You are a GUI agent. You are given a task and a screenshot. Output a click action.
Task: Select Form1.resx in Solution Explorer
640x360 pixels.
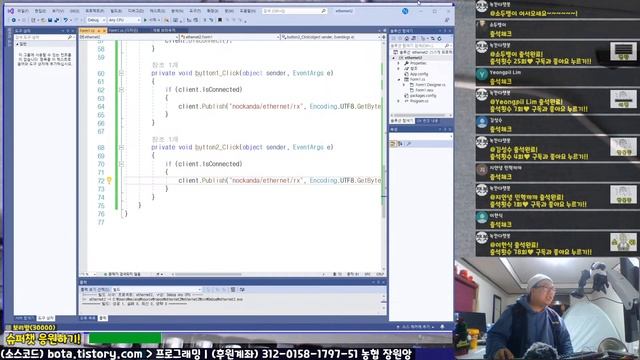pyautogui.click(x=424, y=90)
